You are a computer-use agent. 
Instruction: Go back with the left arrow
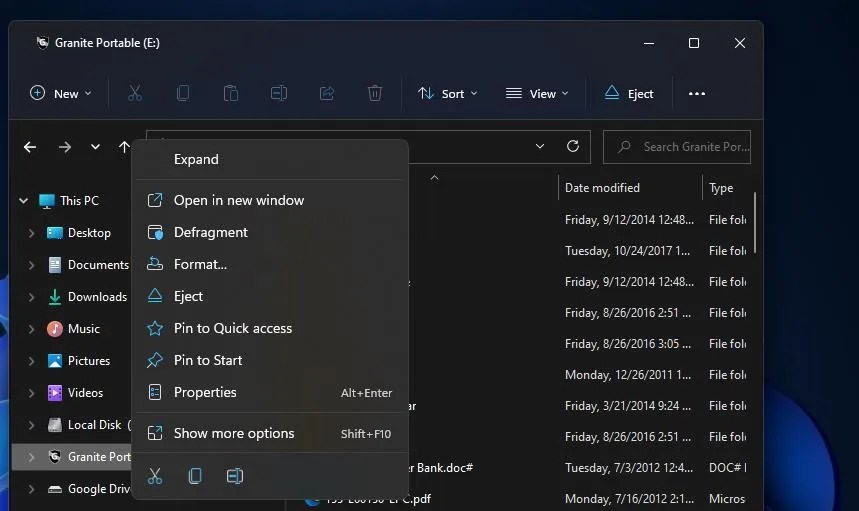click(30, 147)
